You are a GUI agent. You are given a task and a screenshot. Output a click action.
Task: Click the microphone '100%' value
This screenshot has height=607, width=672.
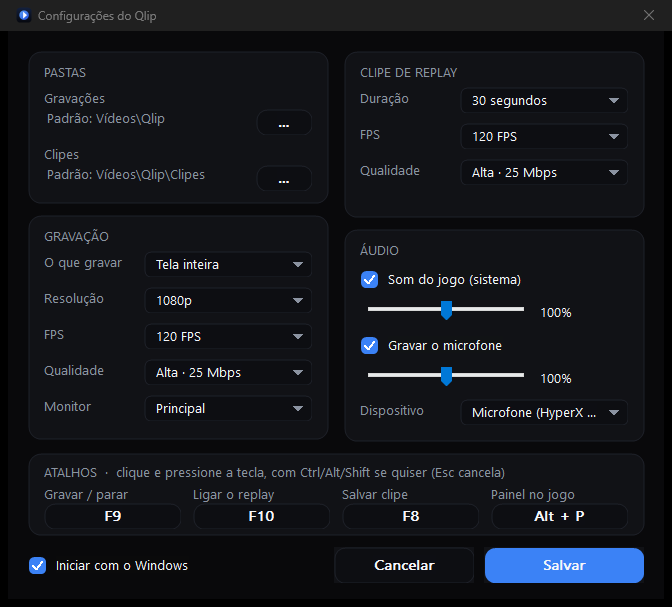point(556,379)
